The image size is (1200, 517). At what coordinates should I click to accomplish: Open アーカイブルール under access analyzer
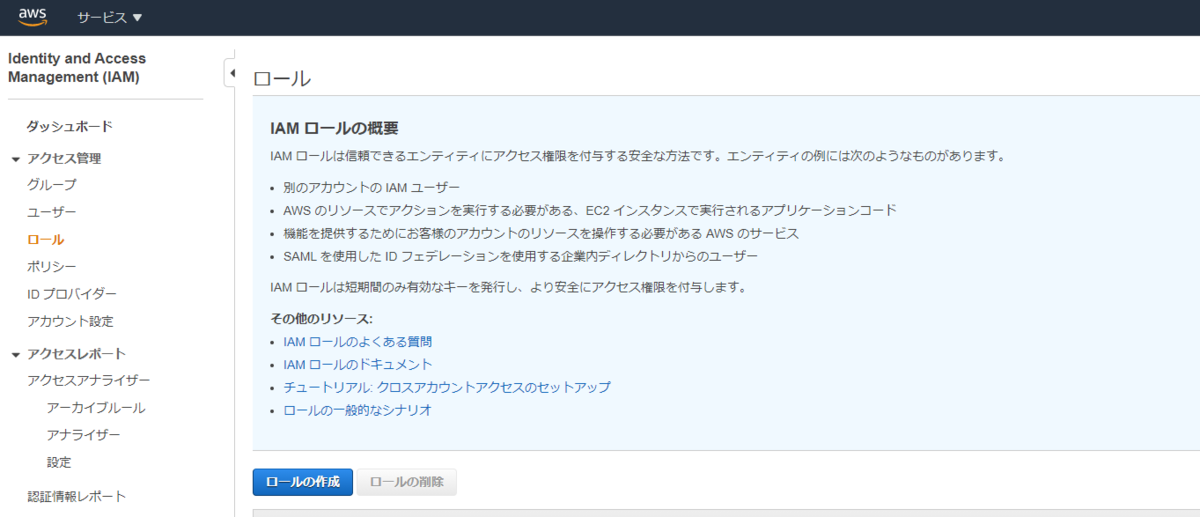pos(96,408)
